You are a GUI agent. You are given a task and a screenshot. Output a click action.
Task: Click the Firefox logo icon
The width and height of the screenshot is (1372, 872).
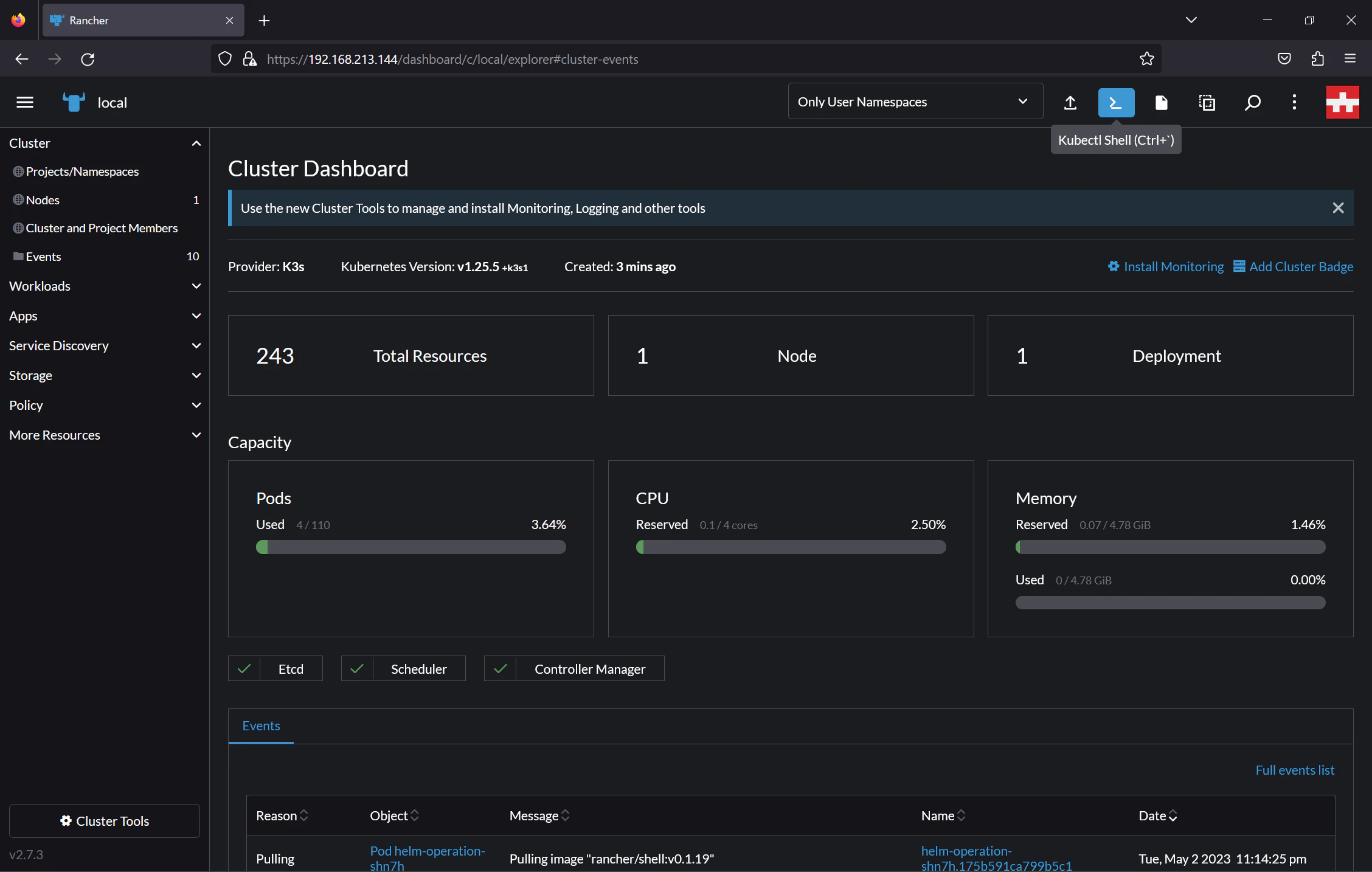[18, 20]
